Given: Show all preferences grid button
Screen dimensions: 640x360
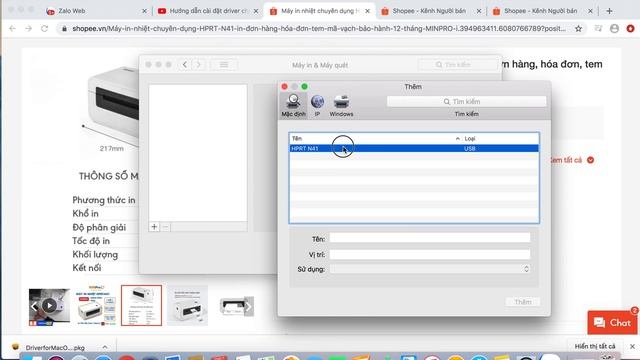Looking at the screenshot, I should click(224, 65).
